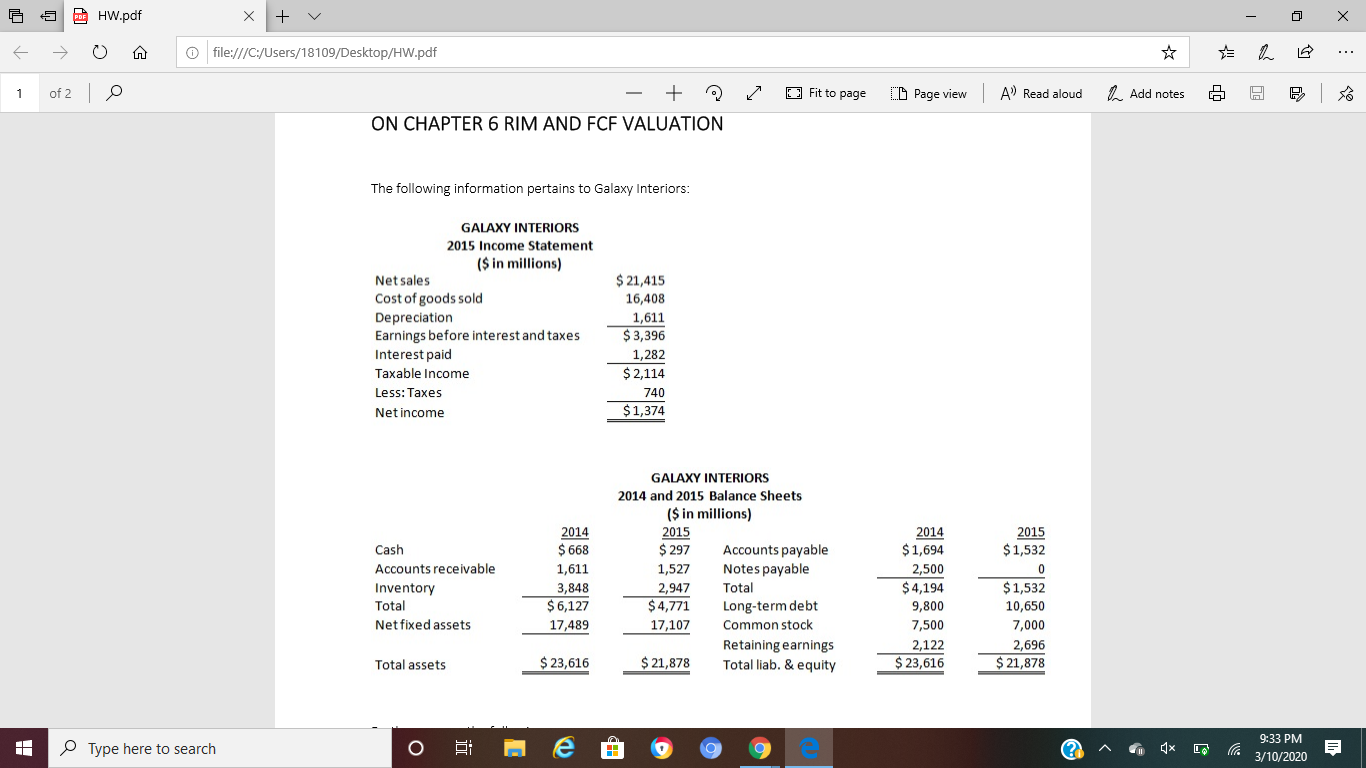Refresh the page
Image resolution: width=1366 pixels, height=768 pixels.
tap(100, 52)
